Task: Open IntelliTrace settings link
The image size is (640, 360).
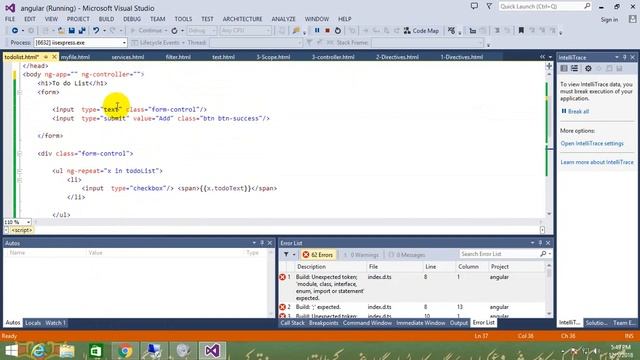Action: click(592, 144)
